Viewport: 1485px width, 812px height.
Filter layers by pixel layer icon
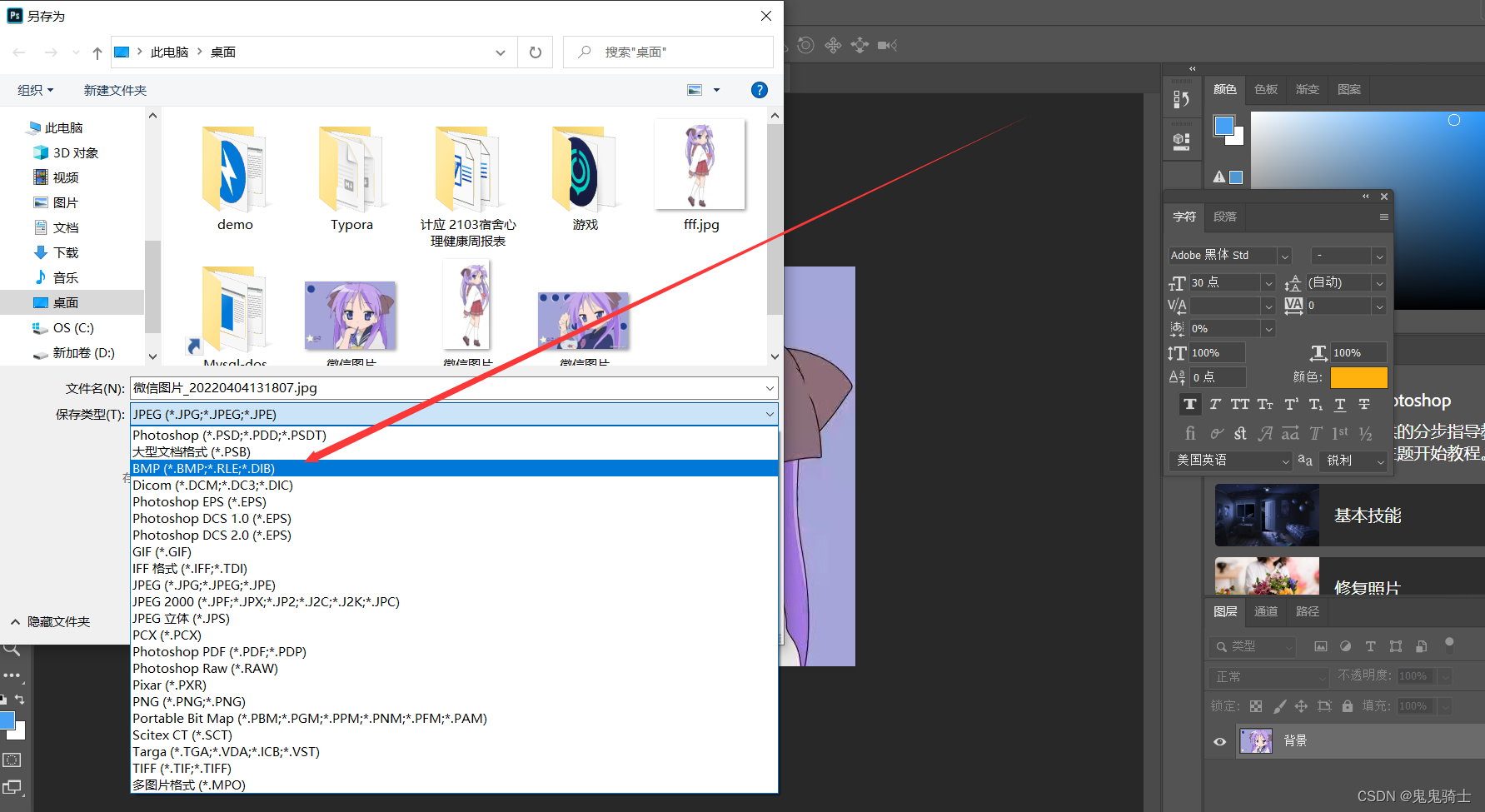pyautogui.click(x=1321, y=646)
